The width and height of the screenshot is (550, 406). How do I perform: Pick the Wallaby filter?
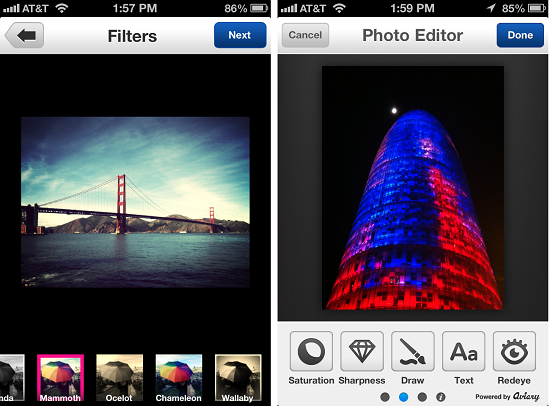[238, 378]
